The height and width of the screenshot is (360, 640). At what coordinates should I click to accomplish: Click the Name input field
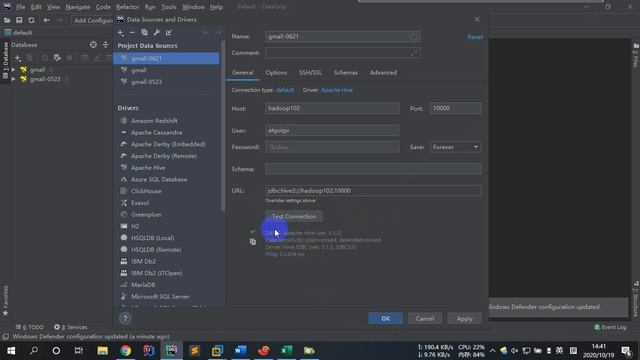342,36
